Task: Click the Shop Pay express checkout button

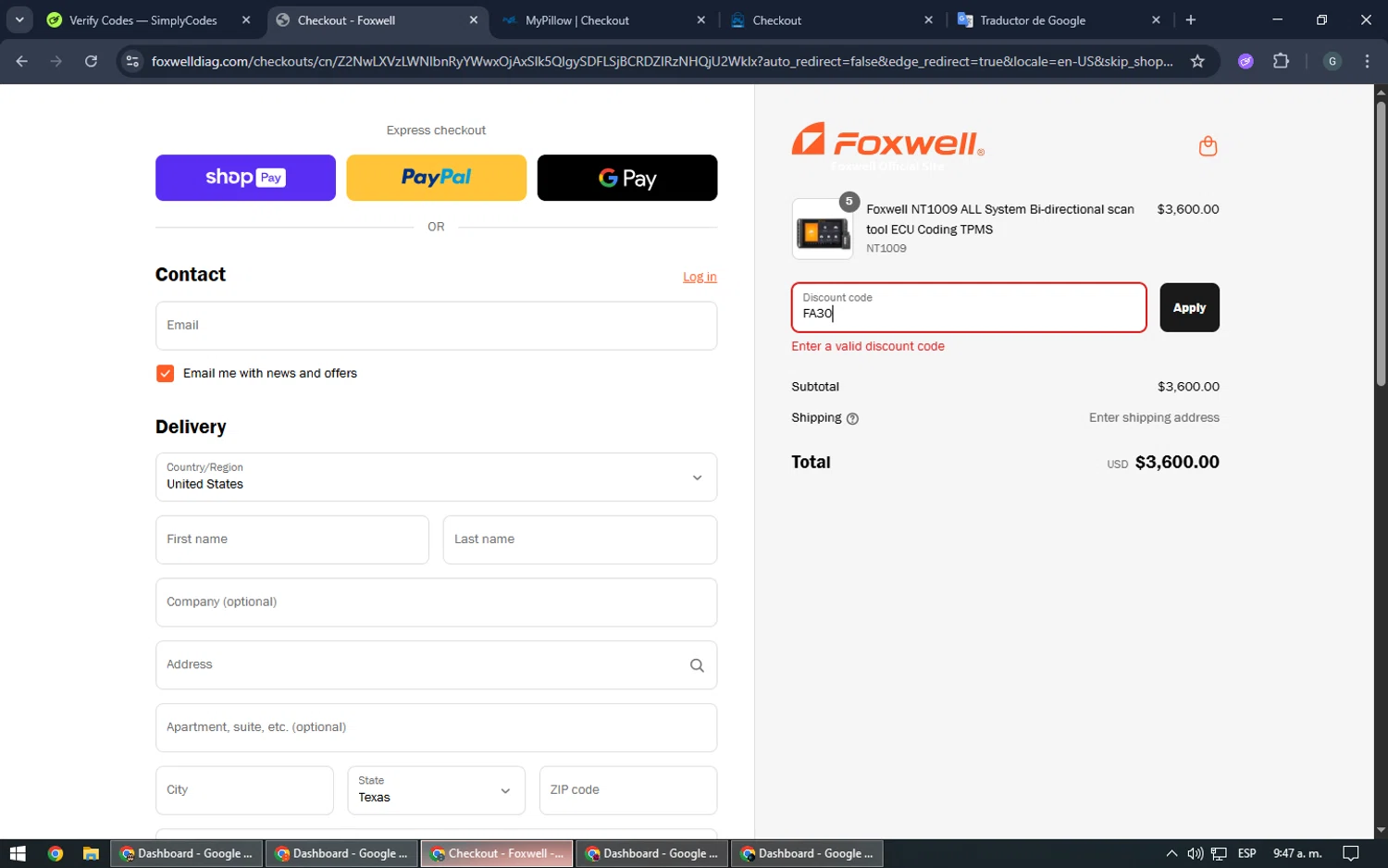Action: coord(245,178)
